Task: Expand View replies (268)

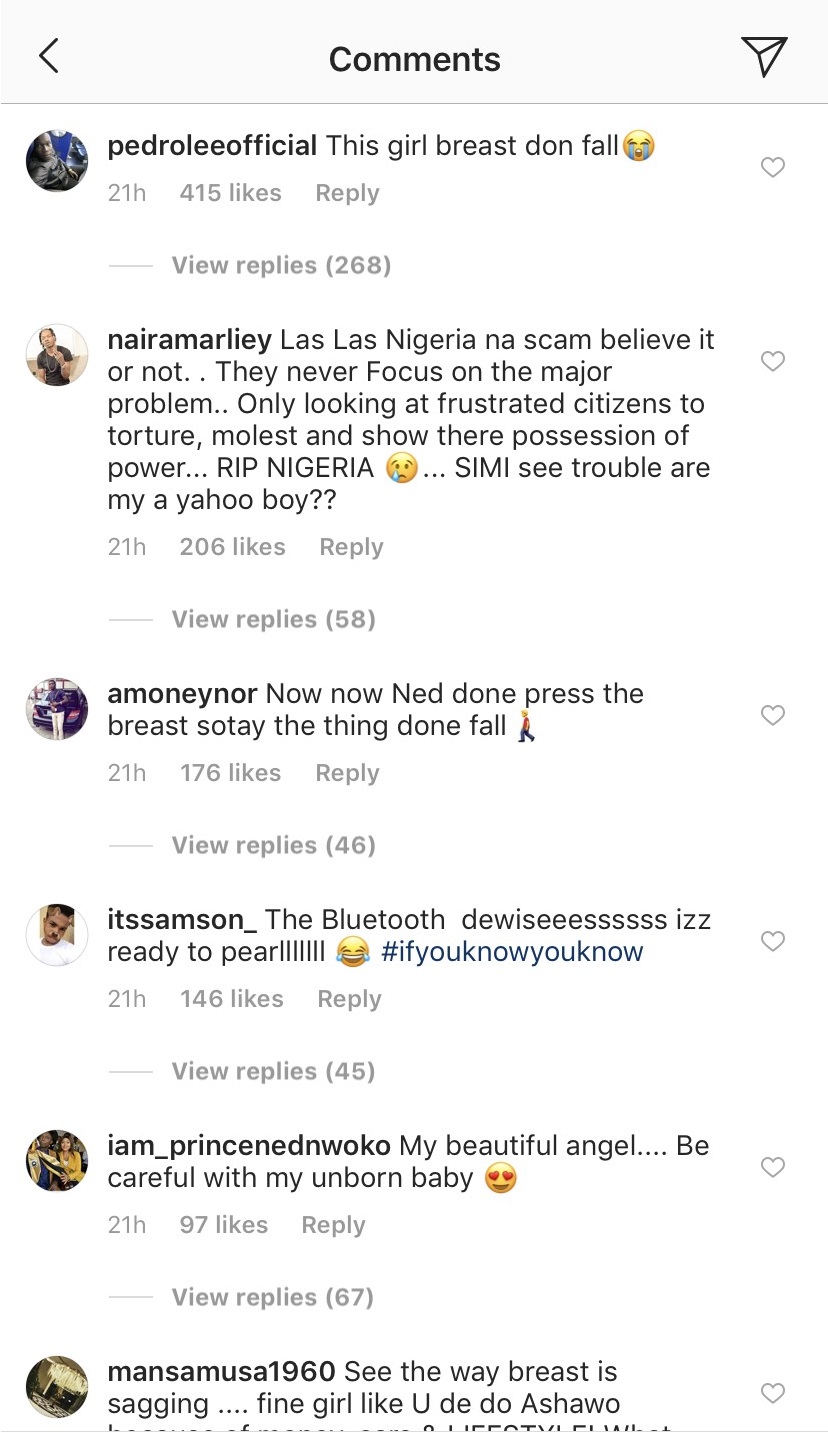Action: click(281, 265)
